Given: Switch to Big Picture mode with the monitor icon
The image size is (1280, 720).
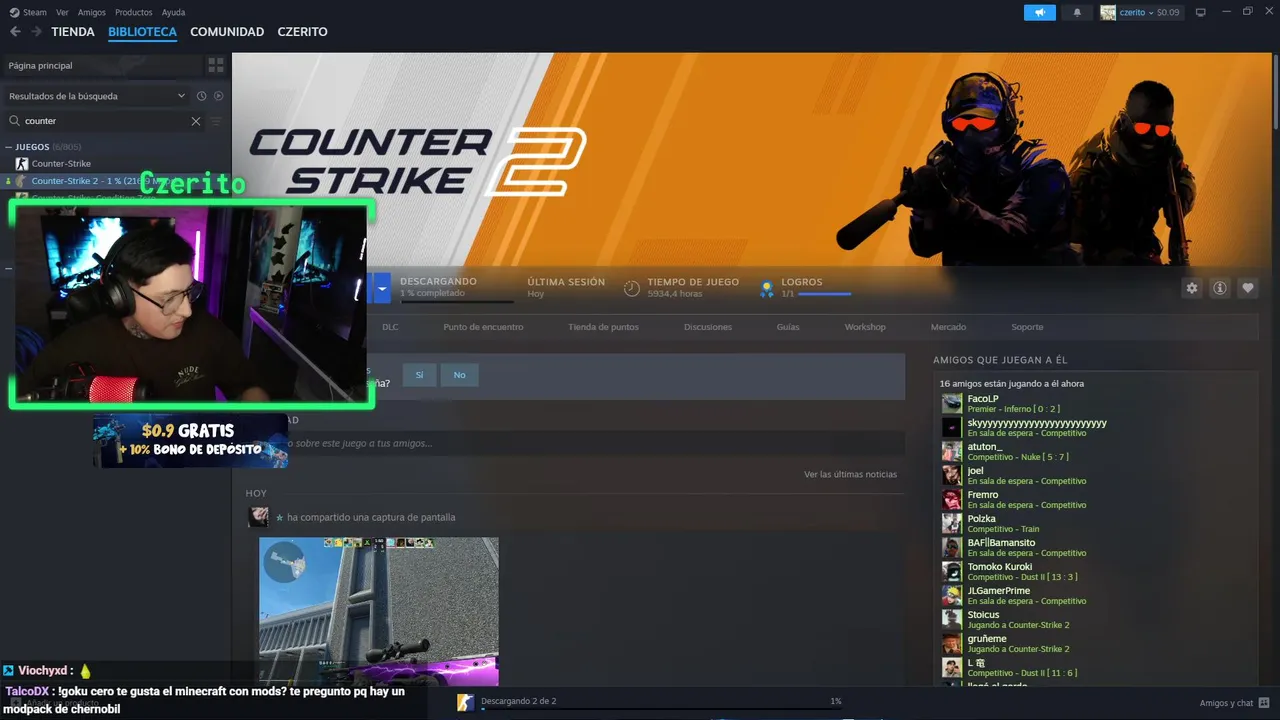Looking at the screenshot, I should coord(1200,12).
